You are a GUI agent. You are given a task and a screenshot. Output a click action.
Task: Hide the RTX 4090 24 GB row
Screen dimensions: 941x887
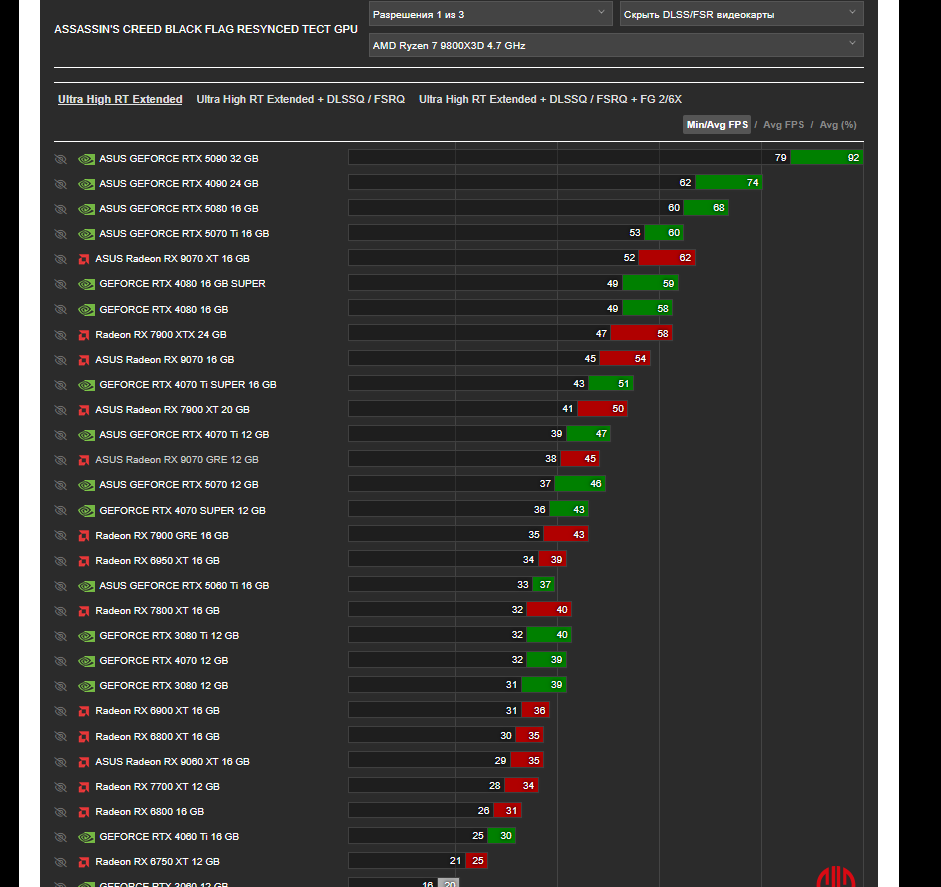pyautogui.click(x=61, y=184)
